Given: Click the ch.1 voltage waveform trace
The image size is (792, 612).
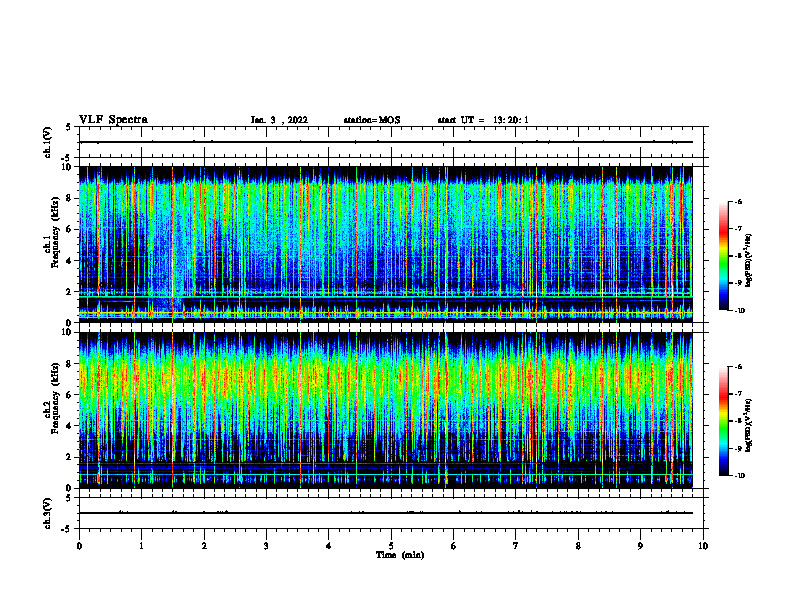Looking at the screenshot, I should pos(386,142).
